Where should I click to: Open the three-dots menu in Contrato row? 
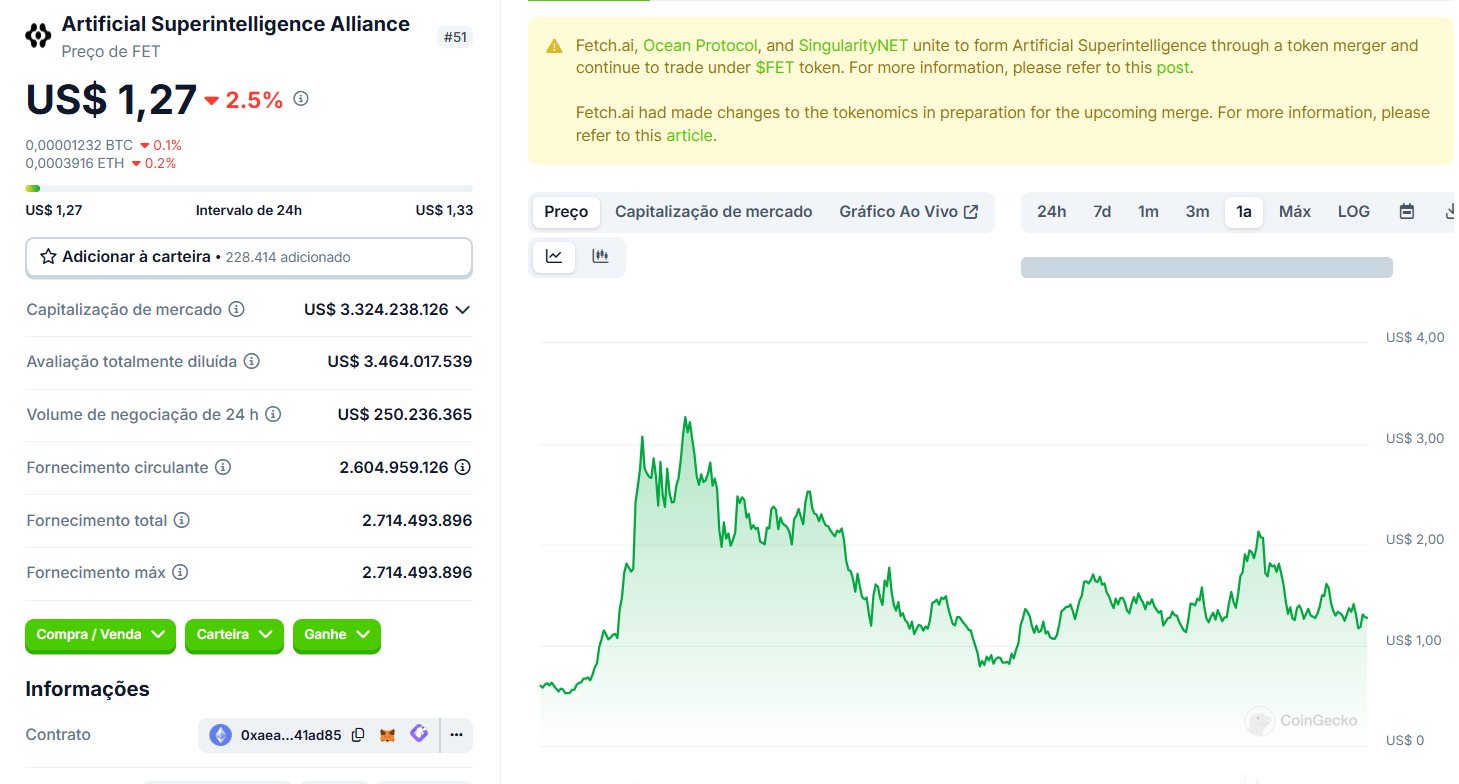(457, 735)
